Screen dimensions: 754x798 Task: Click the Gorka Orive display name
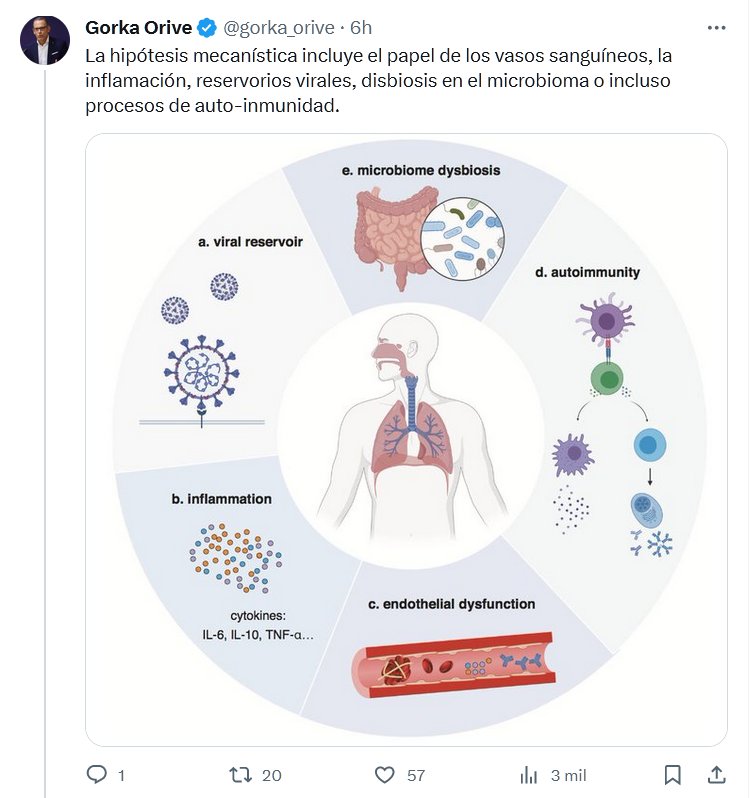pyautogui.click(x=139, y=27)
